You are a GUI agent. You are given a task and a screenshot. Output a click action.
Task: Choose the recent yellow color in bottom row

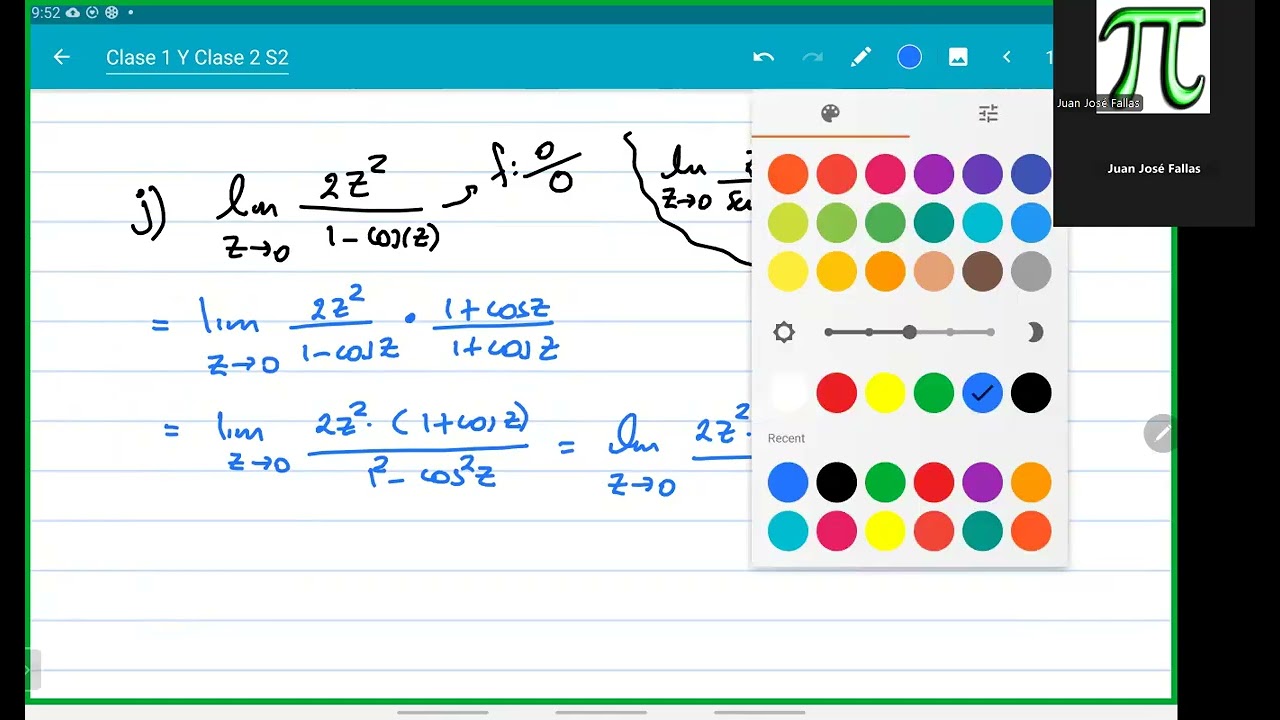pos(885,531)
